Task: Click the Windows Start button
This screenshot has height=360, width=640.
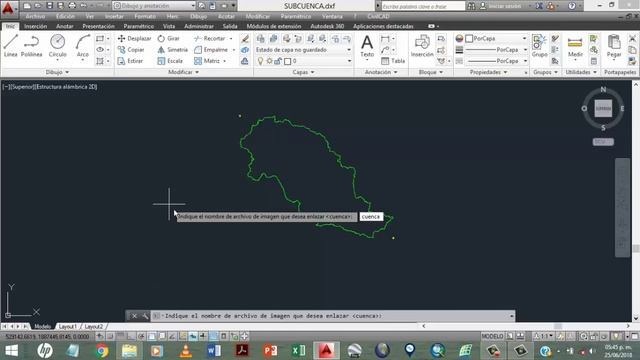Action: tap(11, 351)
